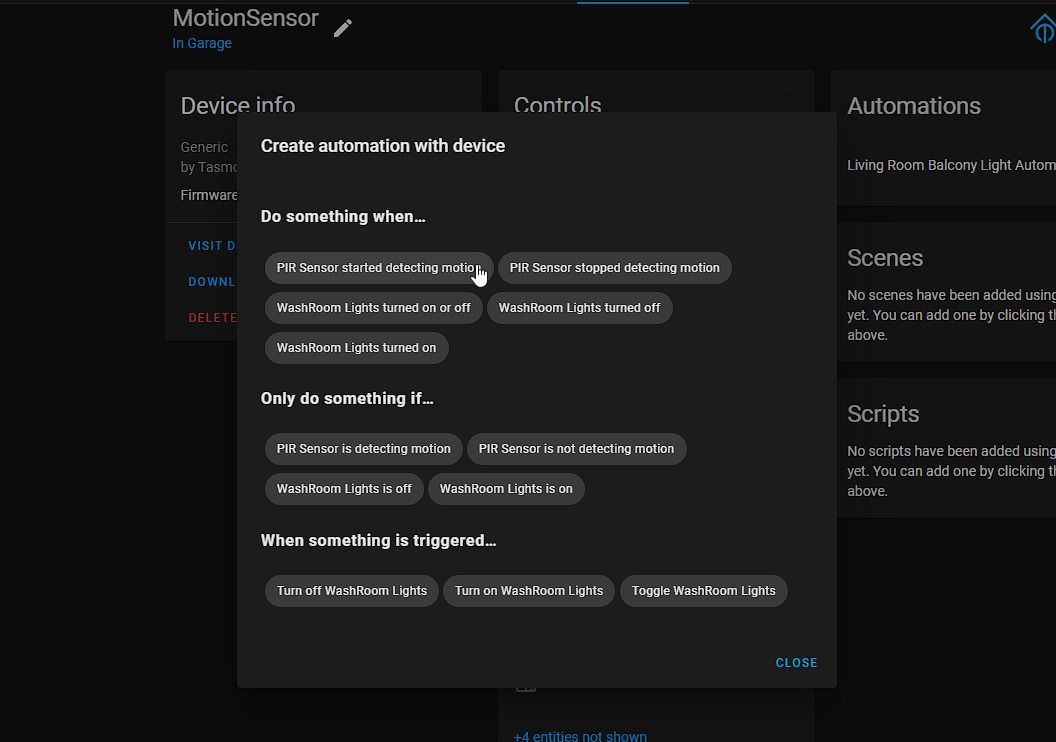The image size is (1056, 742).
Task: Select the active blue tab at top
Action: coord(632,3)
